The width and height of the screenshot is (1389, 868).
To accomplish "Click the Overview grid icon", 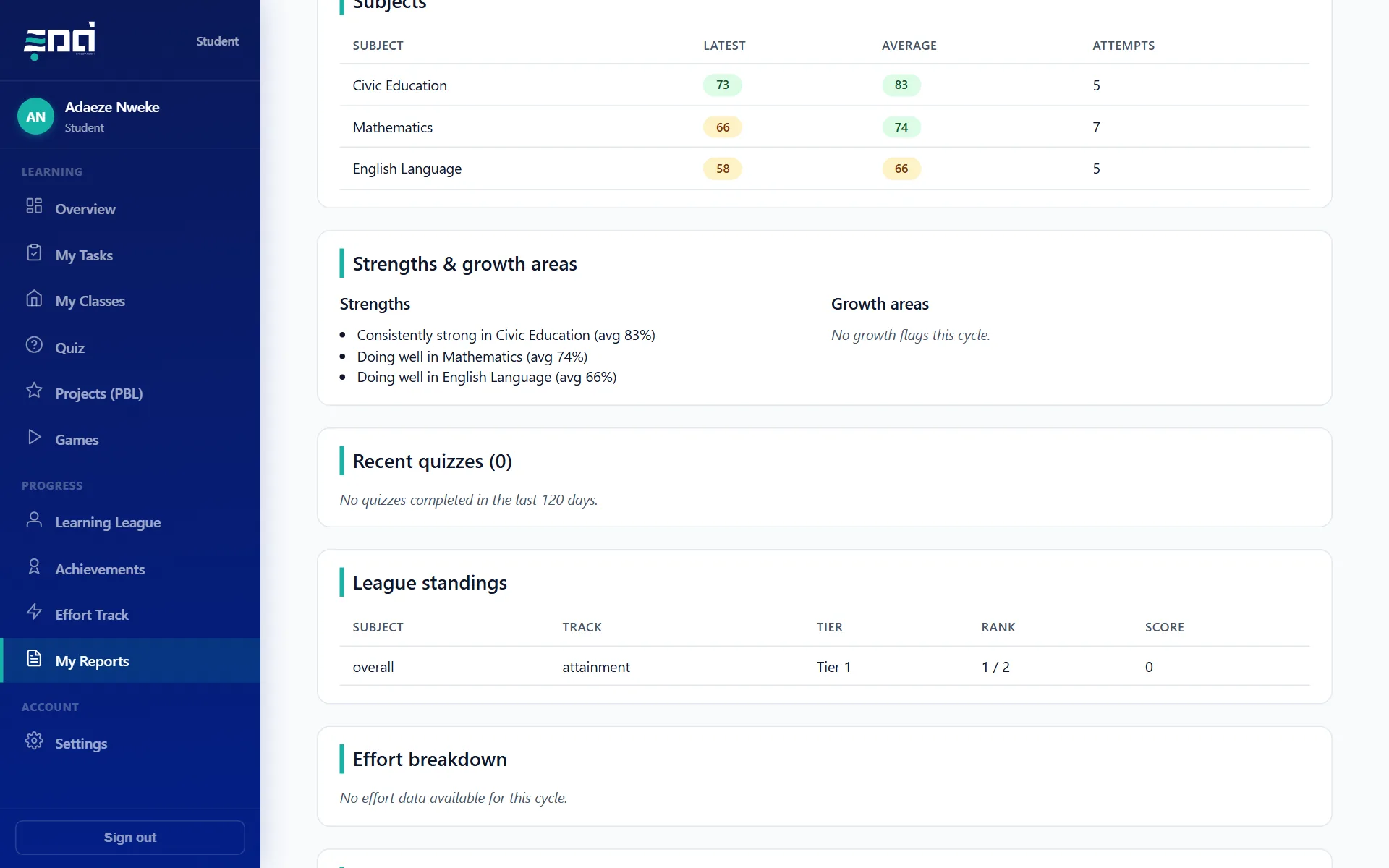I will (34, 206).
